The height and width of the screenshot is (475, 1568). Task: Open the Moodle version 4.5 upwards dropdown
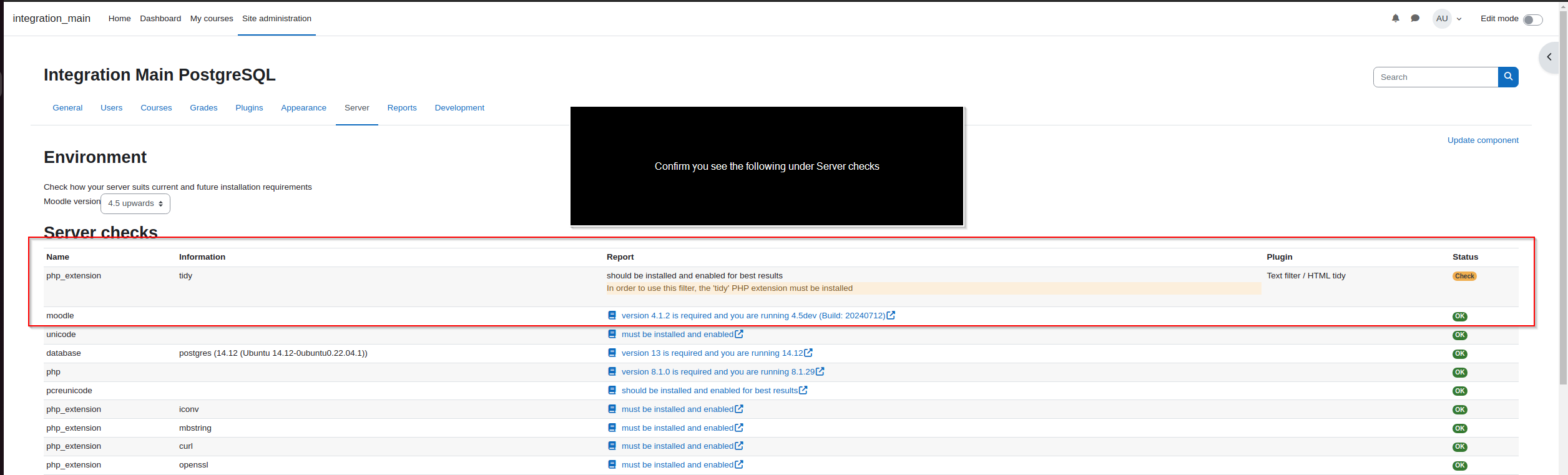click(x=135, y=203)
